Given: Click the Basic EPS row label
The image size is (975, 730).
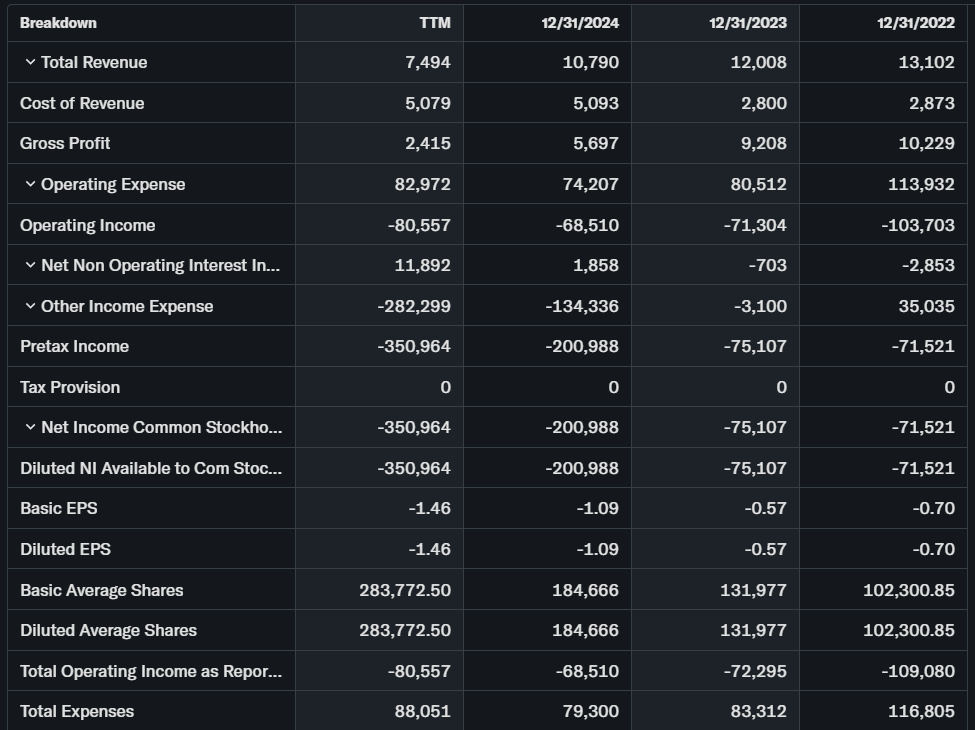Looking at the screenshot, I should pyautogui.click(x=59, y=509).
